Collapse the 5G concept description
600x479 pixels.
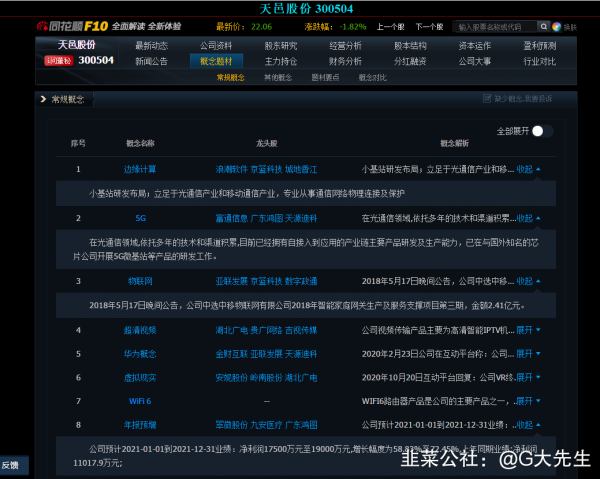tap(528, 218)
